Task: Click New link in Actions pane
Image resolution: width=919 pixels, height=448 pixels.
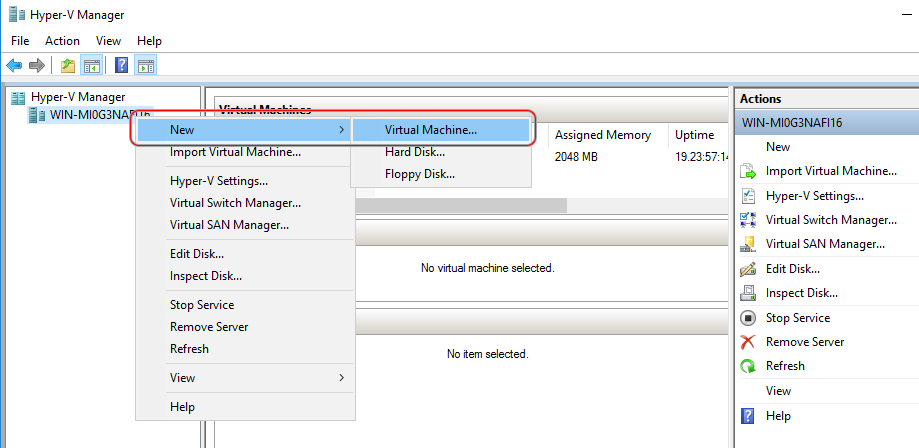Action: click(778, 147)
